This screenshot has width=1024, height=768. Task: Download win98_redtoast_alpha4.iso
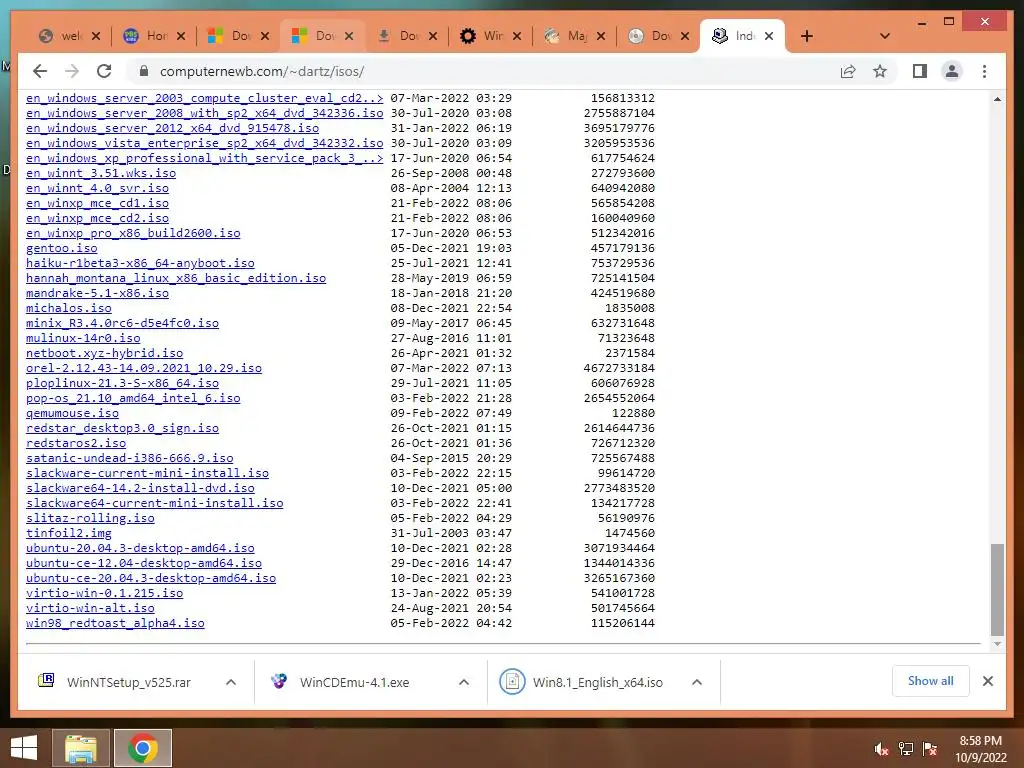[115, 623]
